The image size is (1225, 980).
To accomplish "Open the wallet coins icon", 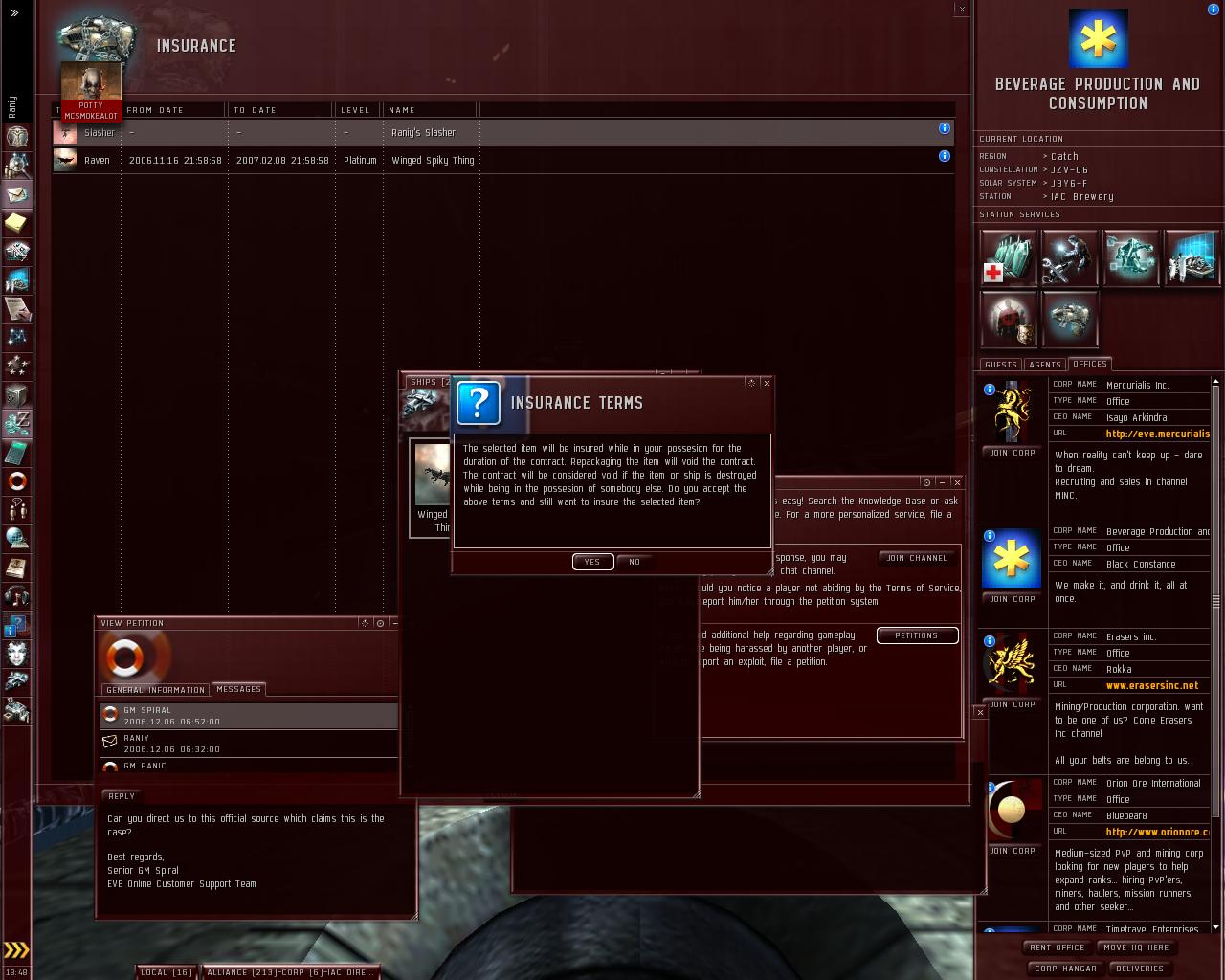I will click(x=16, y=424).
